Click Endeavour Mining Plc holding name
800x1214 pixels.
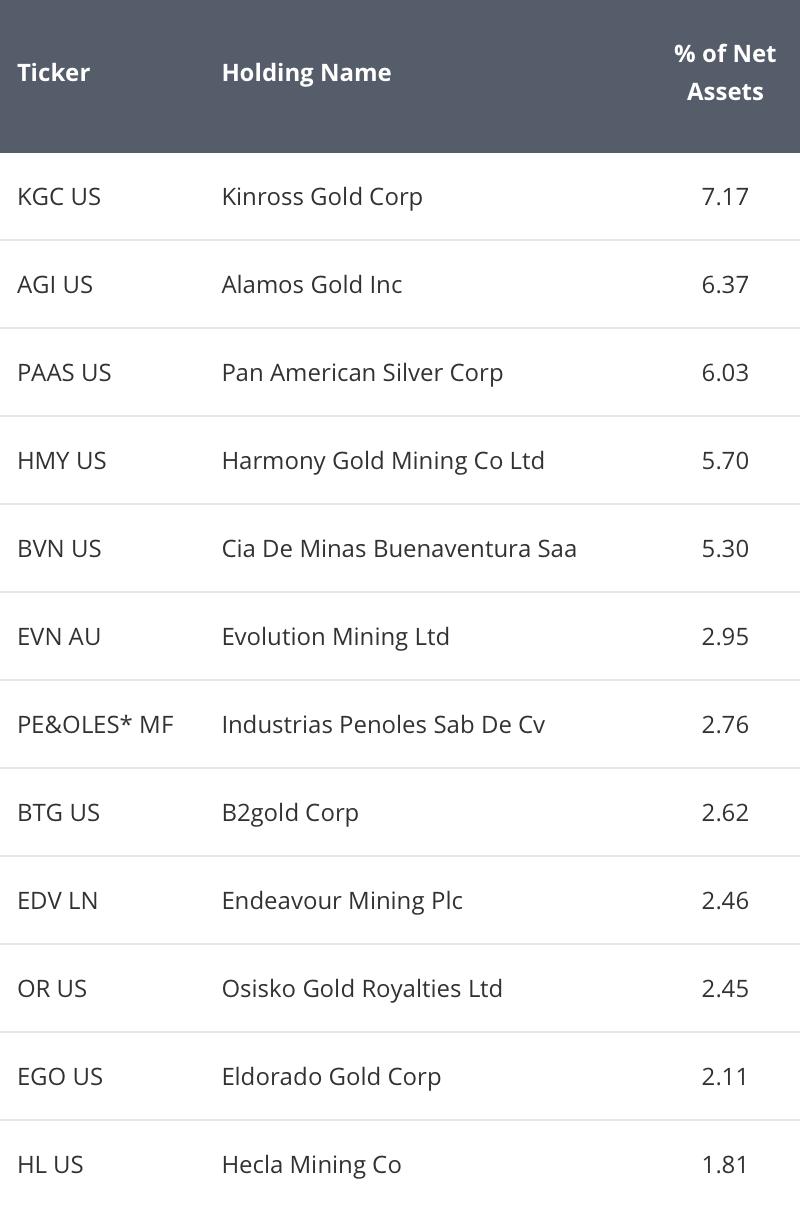[342, 901]
